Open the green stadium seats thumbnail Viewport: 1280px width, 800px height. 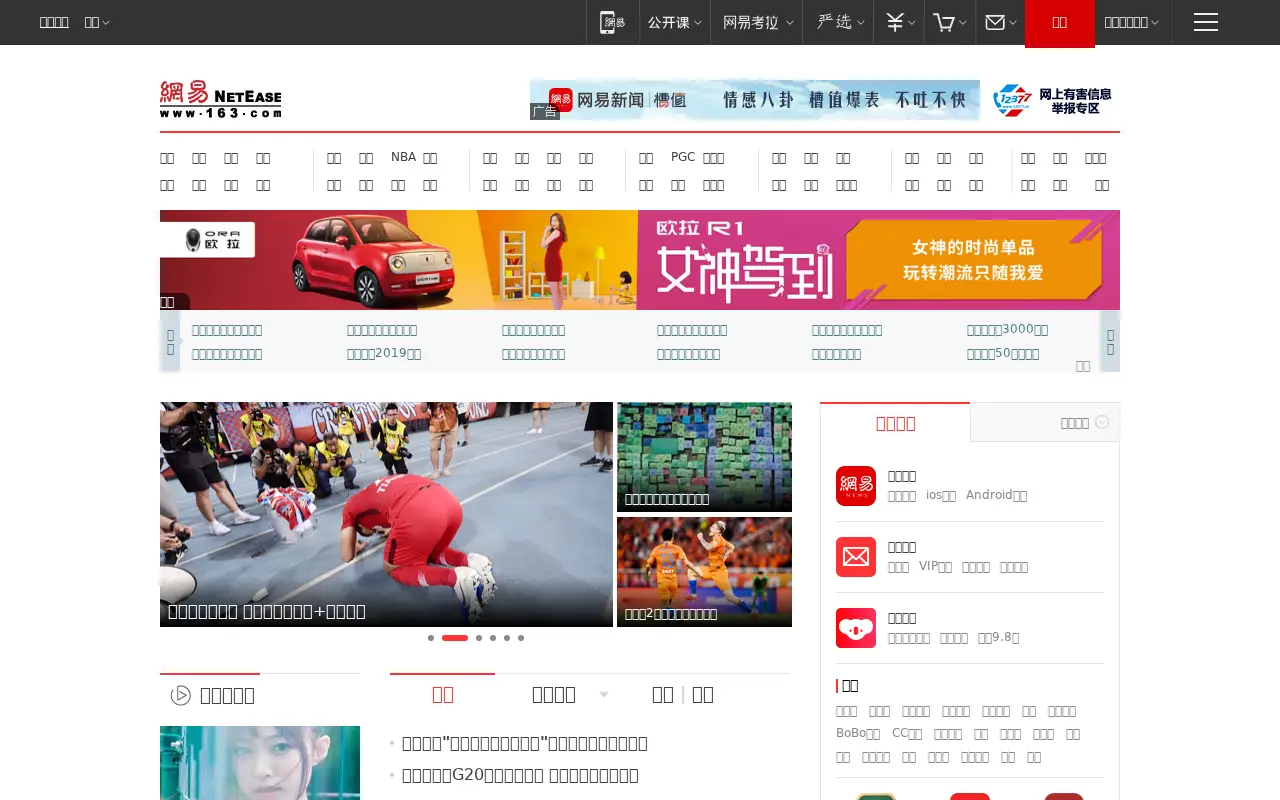point(704,457)
